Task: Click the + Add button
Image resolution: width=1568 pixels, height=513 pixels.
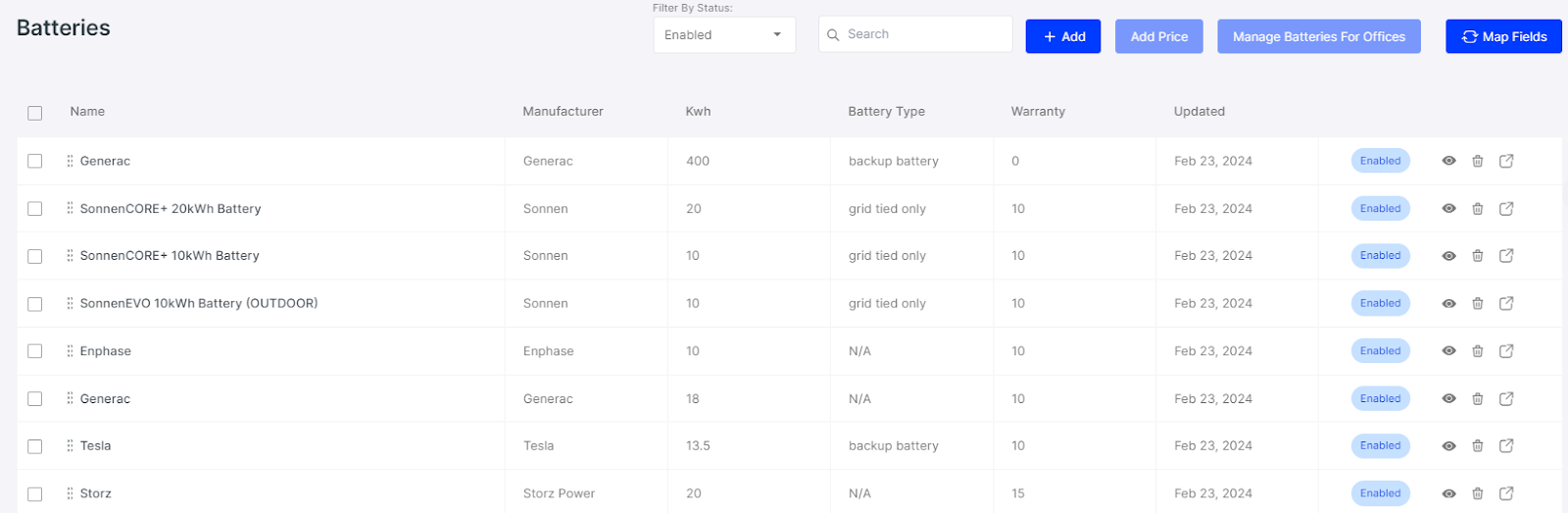Action: point(1063,36)
